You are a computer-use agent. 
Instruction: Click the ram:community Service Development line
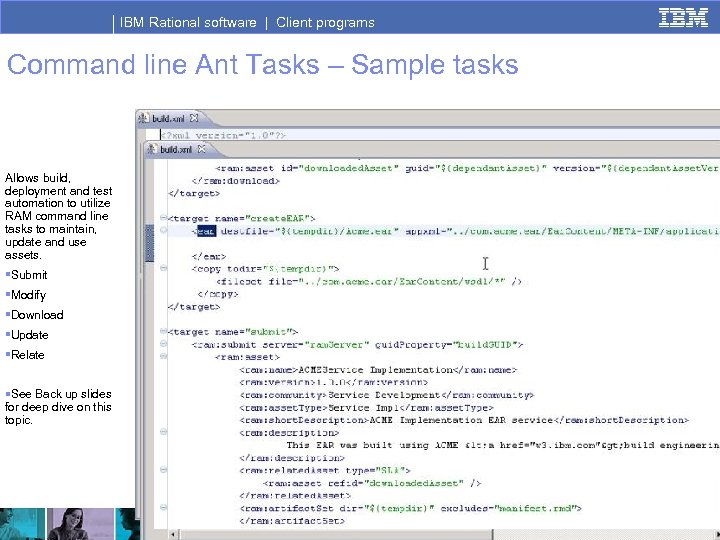[x=387, y=395]
